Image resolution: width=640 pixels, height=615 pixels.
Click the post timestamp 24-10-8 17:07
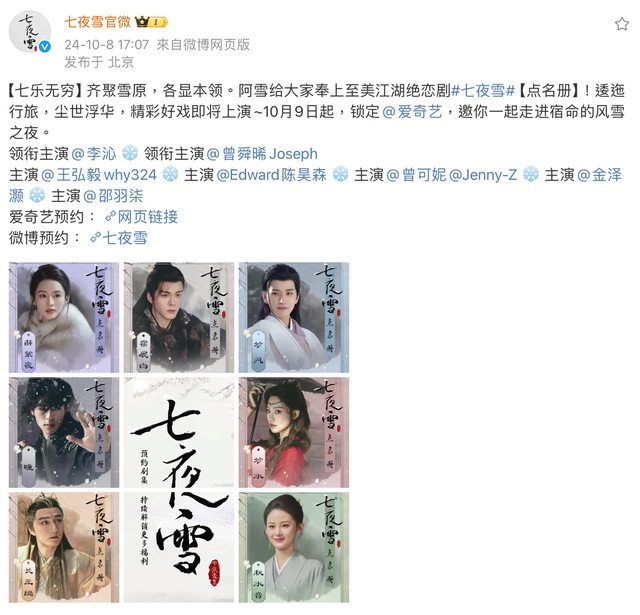(x=107, y=44)
